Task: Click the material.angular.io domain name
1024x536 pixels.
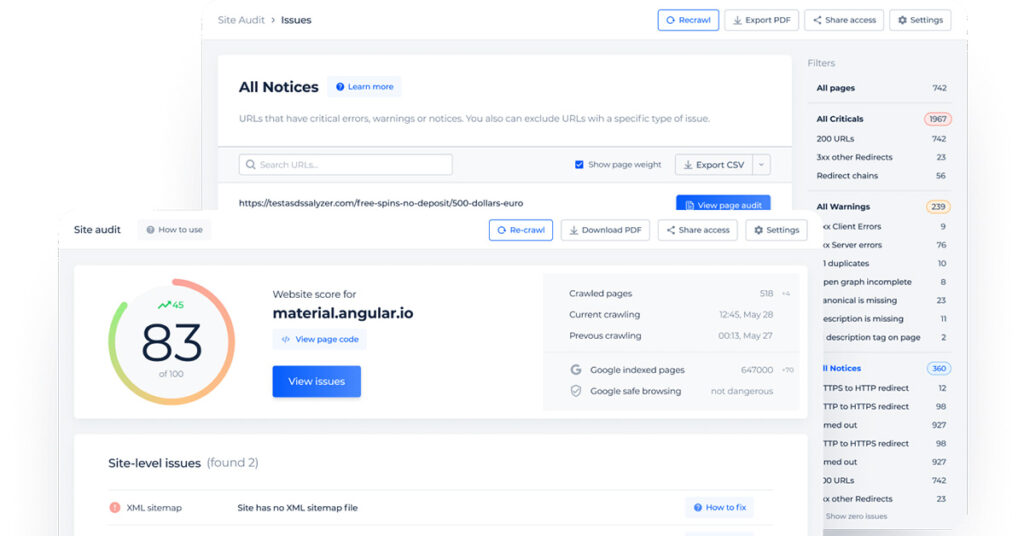Action: click(x=343, y=313)
